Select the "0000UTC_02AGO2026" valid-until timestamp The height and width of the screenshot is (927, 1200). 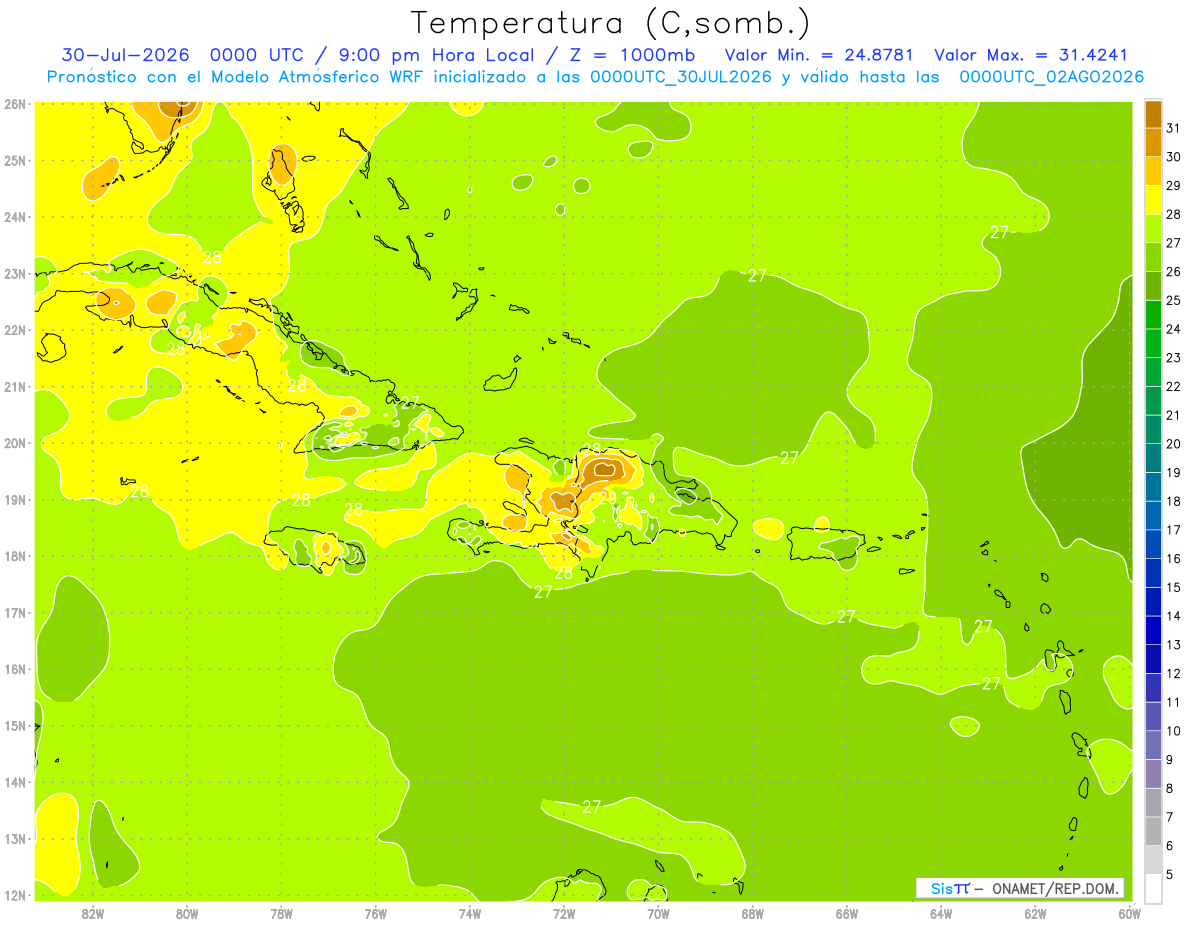click(x=1051, y=77)
